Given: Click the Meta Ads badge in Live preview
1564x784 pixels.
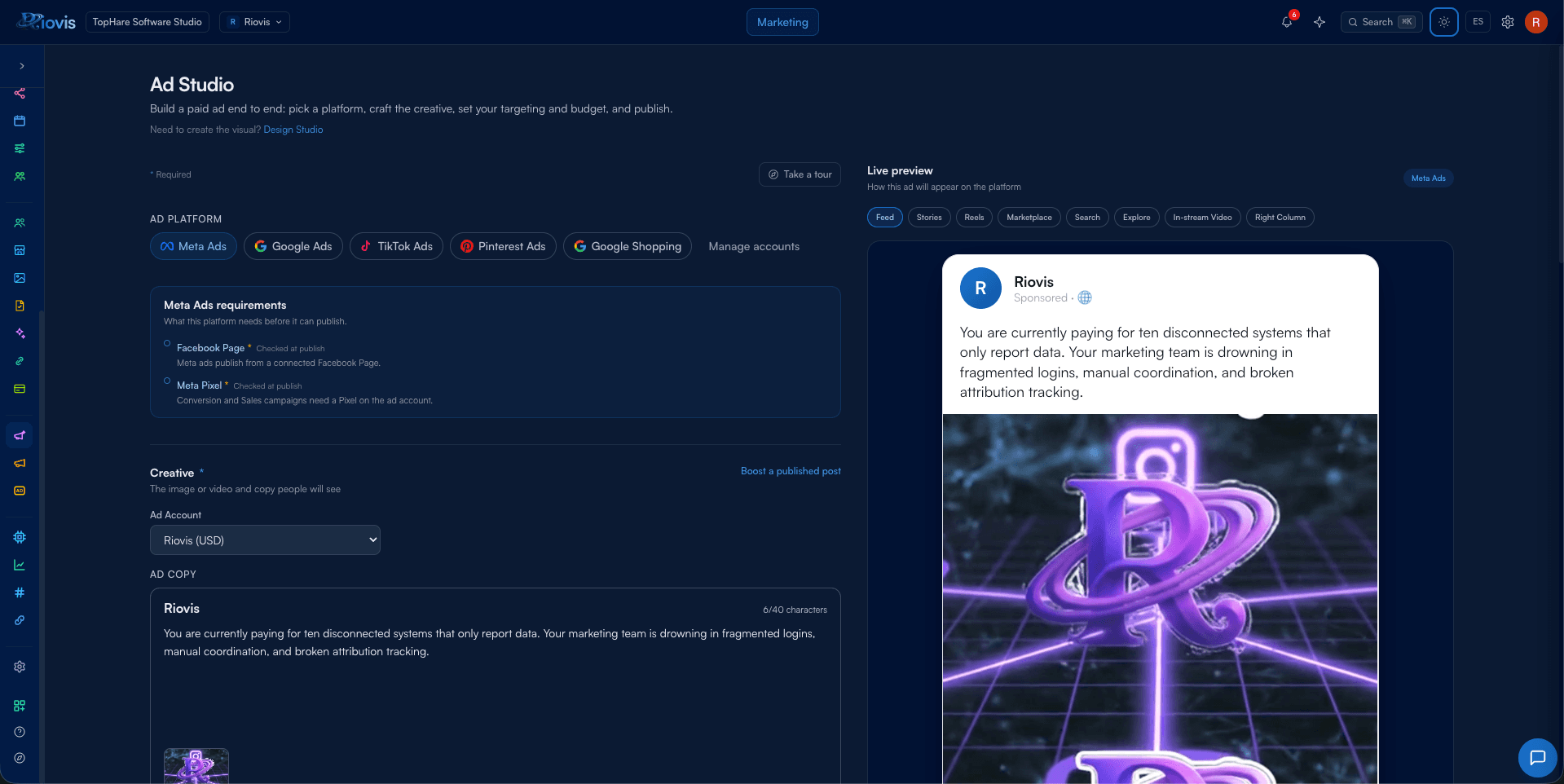Looking at the screenshot, I should [x=1429, y=178].
